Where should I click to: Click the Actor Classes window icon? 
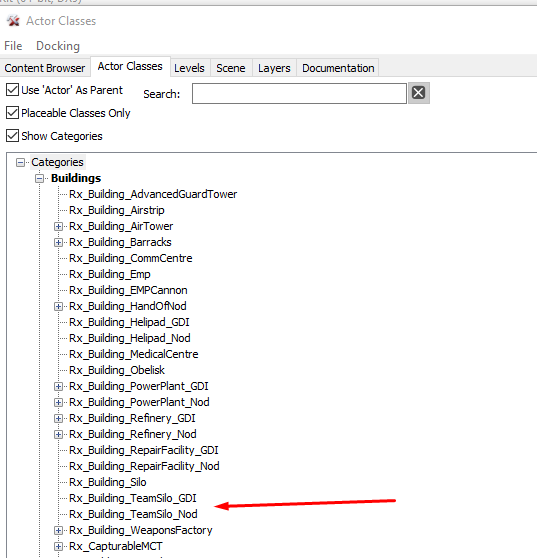pyautogui.click(x=14, y=21)
